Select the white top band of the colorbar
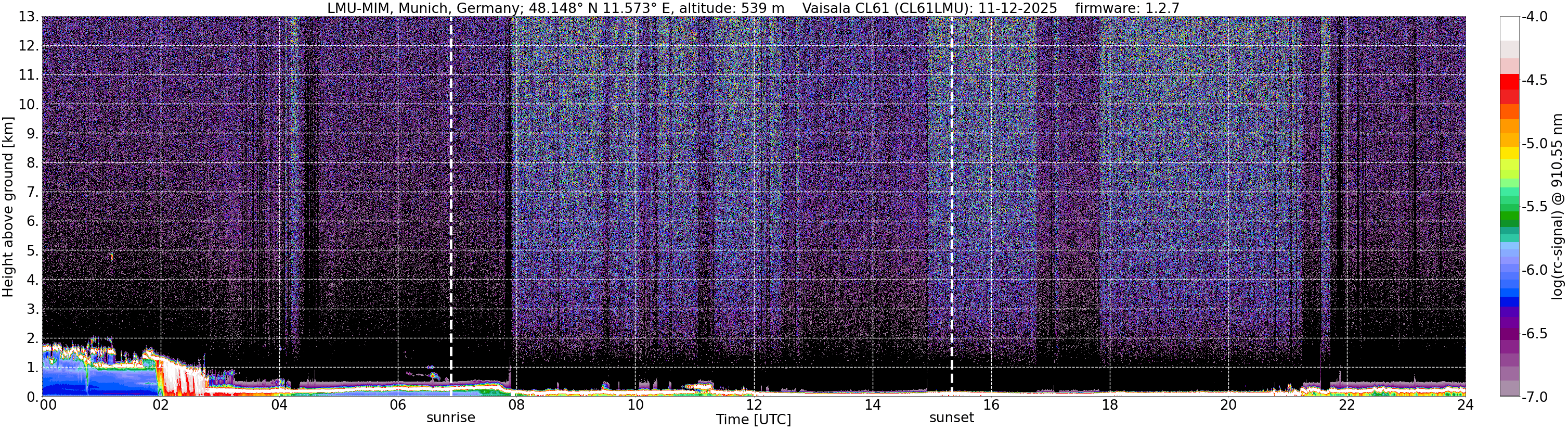The image size is (1568, 430). (1510, 29)
